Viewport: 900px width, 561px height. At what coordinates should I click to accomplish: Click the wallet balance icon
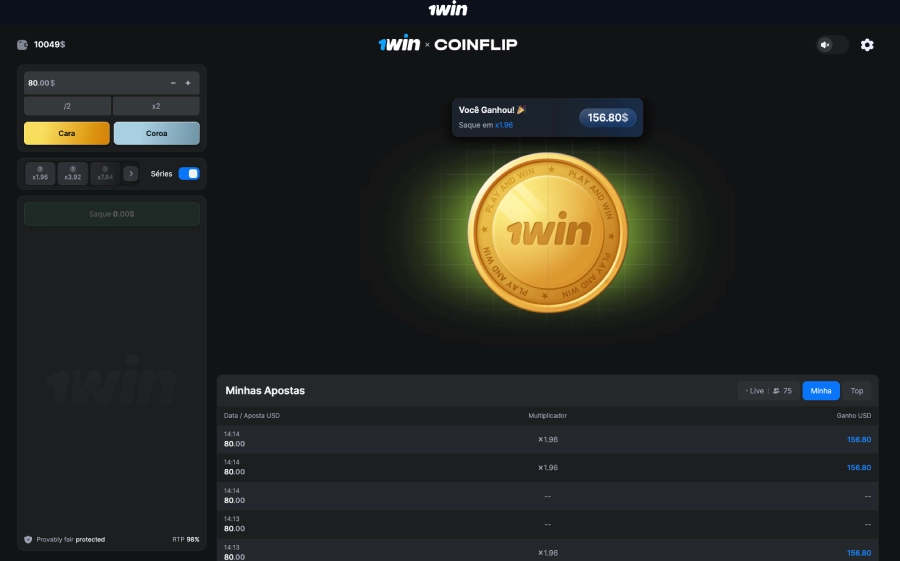tap(22, 45)
